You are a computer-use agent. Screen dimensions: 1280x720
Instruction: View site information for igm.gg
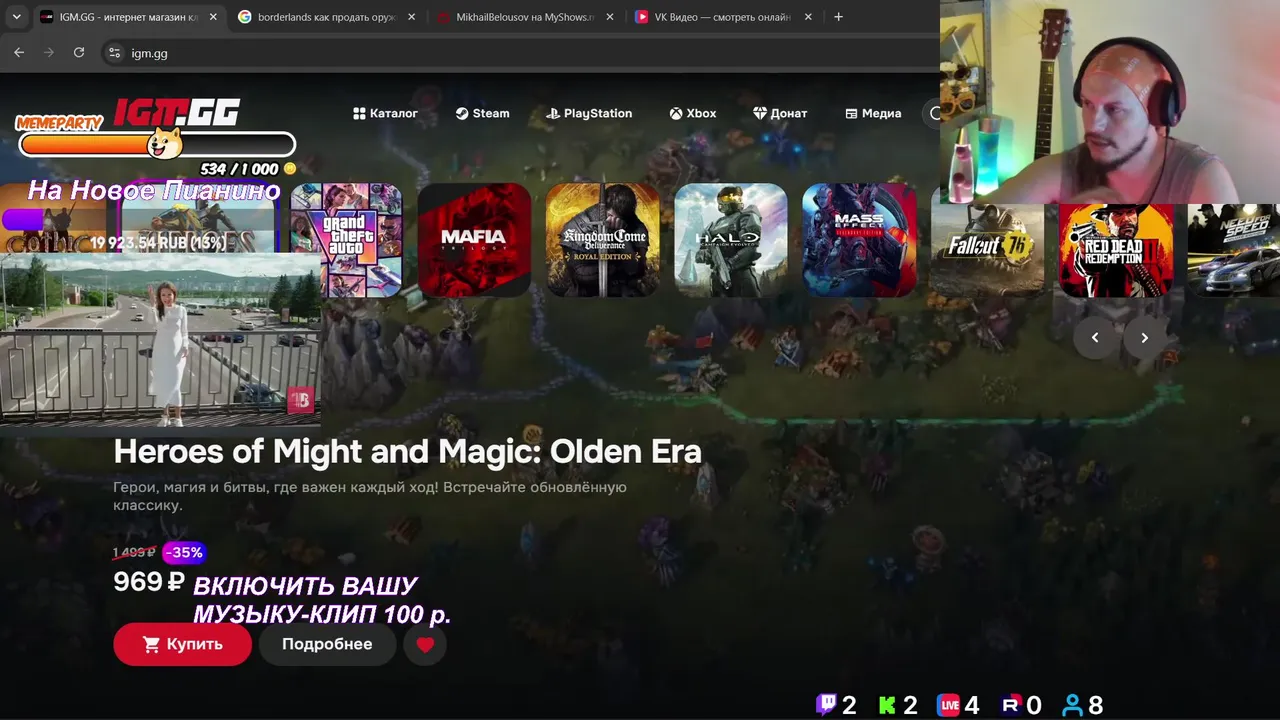(x=114, y=53)
